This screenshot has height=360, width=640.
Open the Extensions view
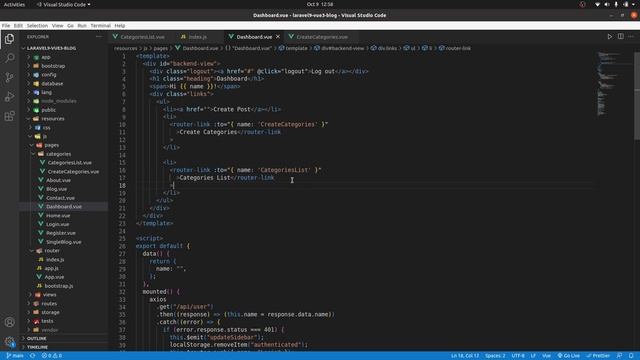pyautogui.click(x=9, y=116)
